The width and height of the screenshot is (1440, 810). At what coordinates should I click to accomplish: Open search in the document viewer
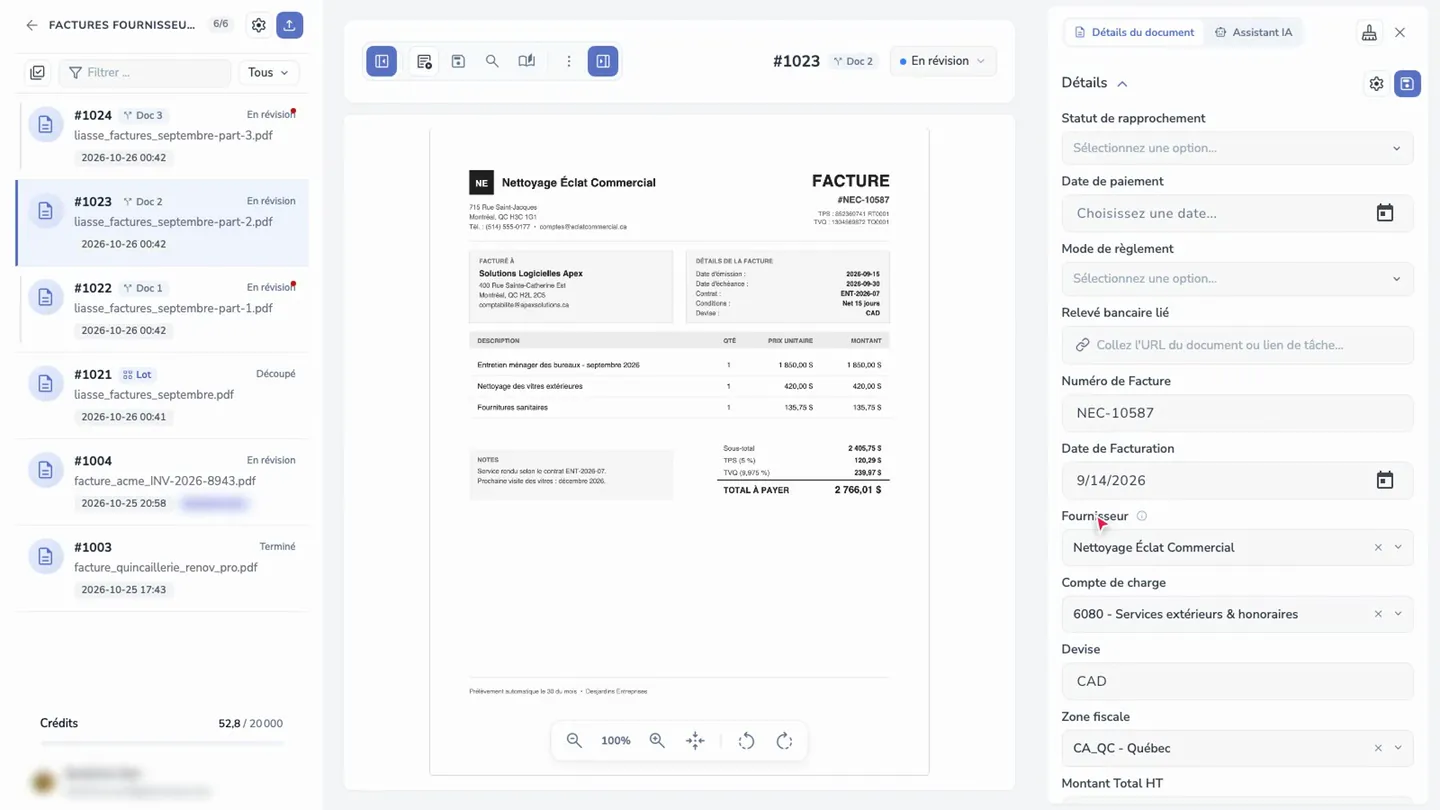[492, 61]
